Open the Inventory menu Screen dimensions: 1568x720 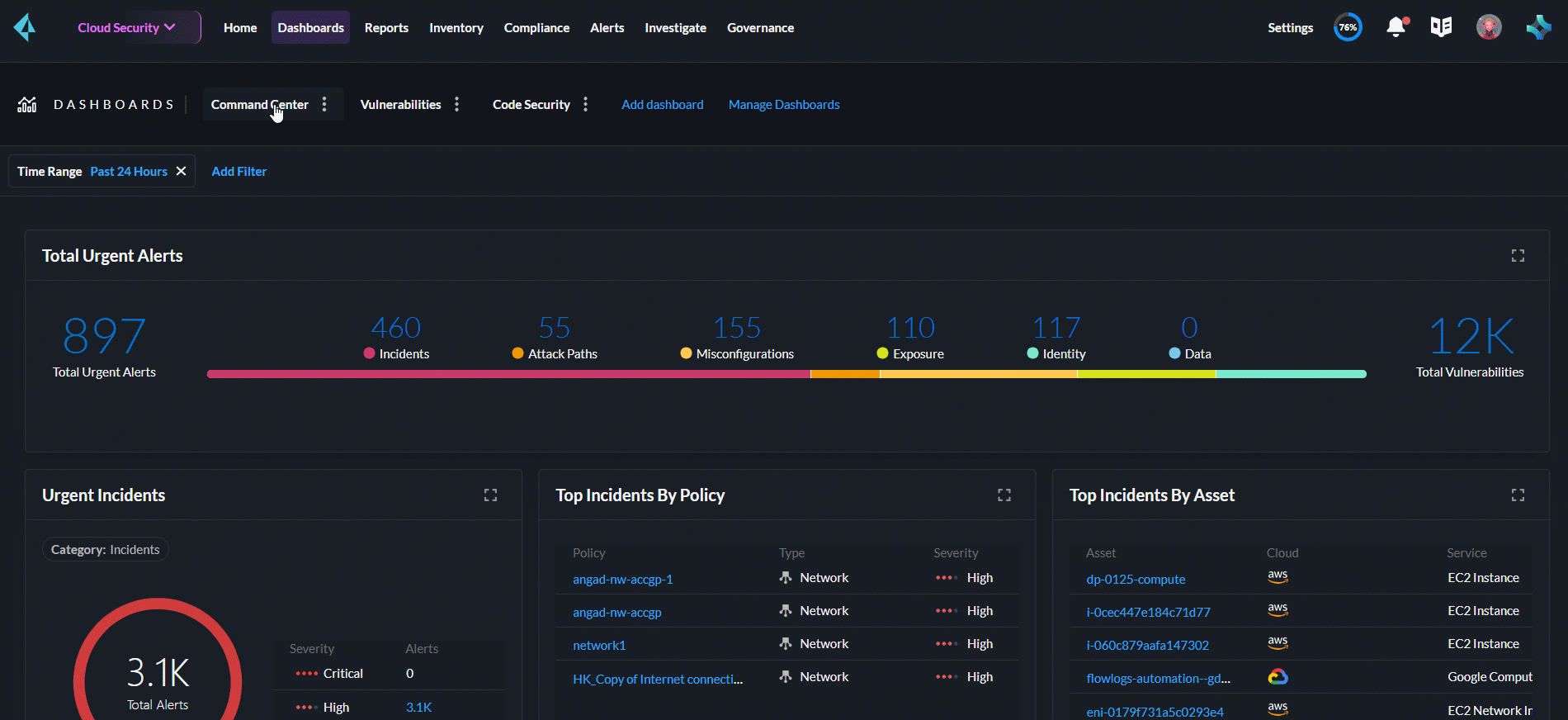[456, 27]
